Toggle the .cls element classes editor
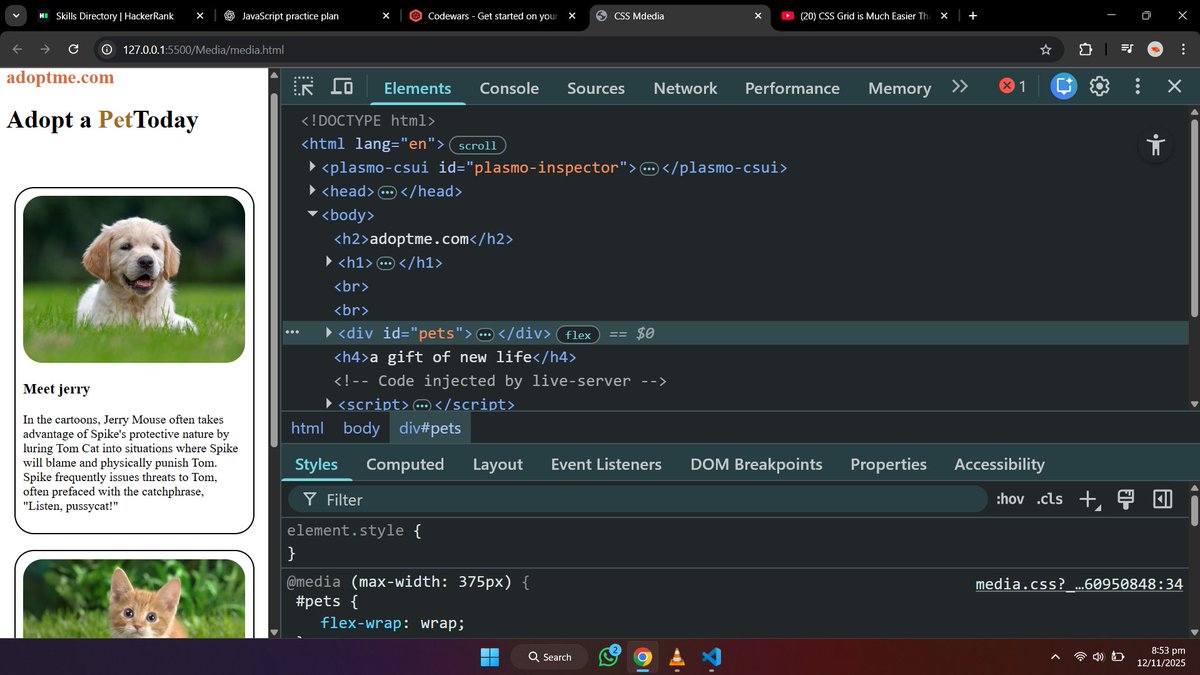1200x675 pixels. tap(1049, 499)
